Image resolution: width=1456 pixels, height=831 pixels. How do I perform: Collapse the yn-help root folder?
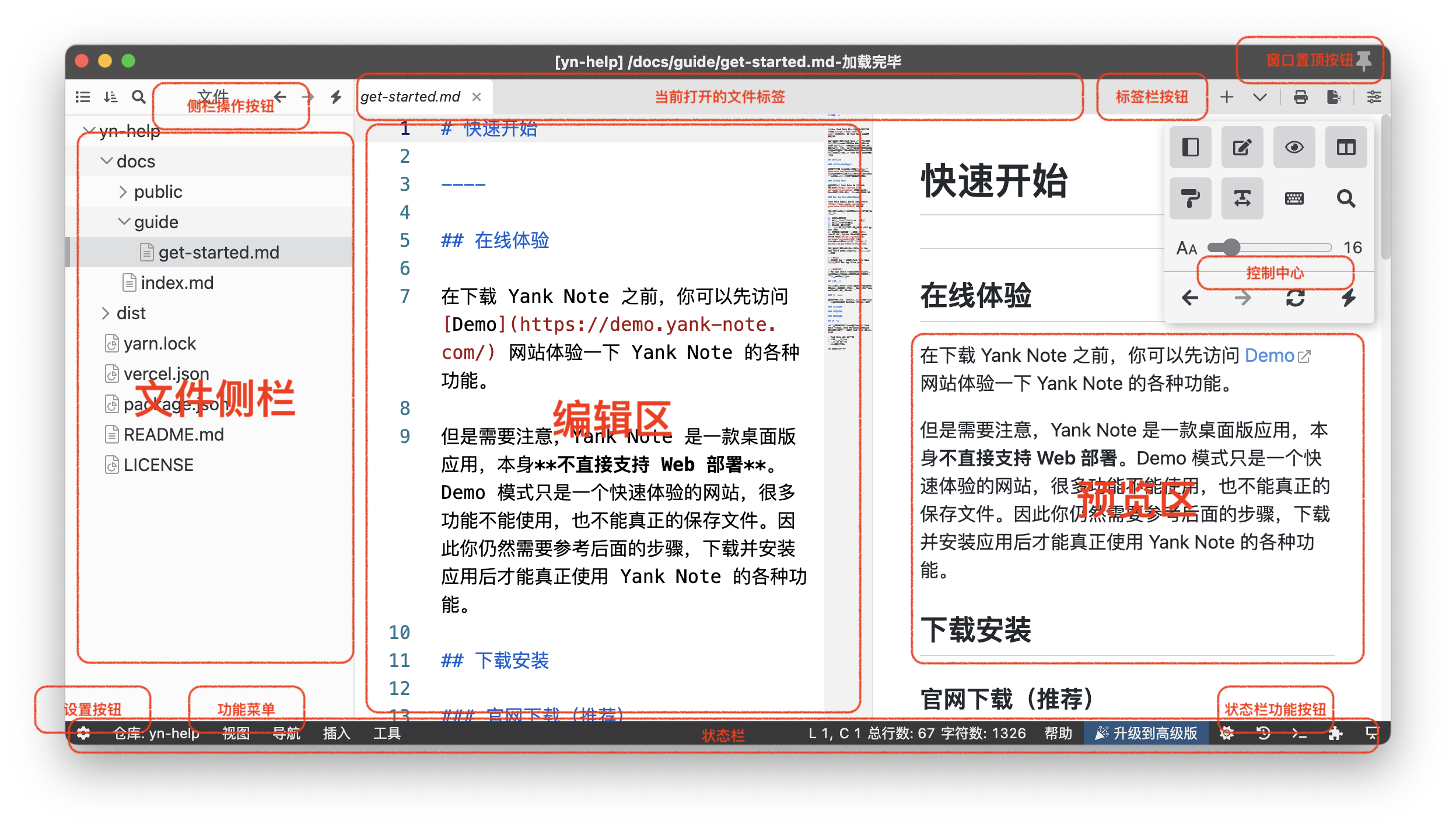click(88, 131)
